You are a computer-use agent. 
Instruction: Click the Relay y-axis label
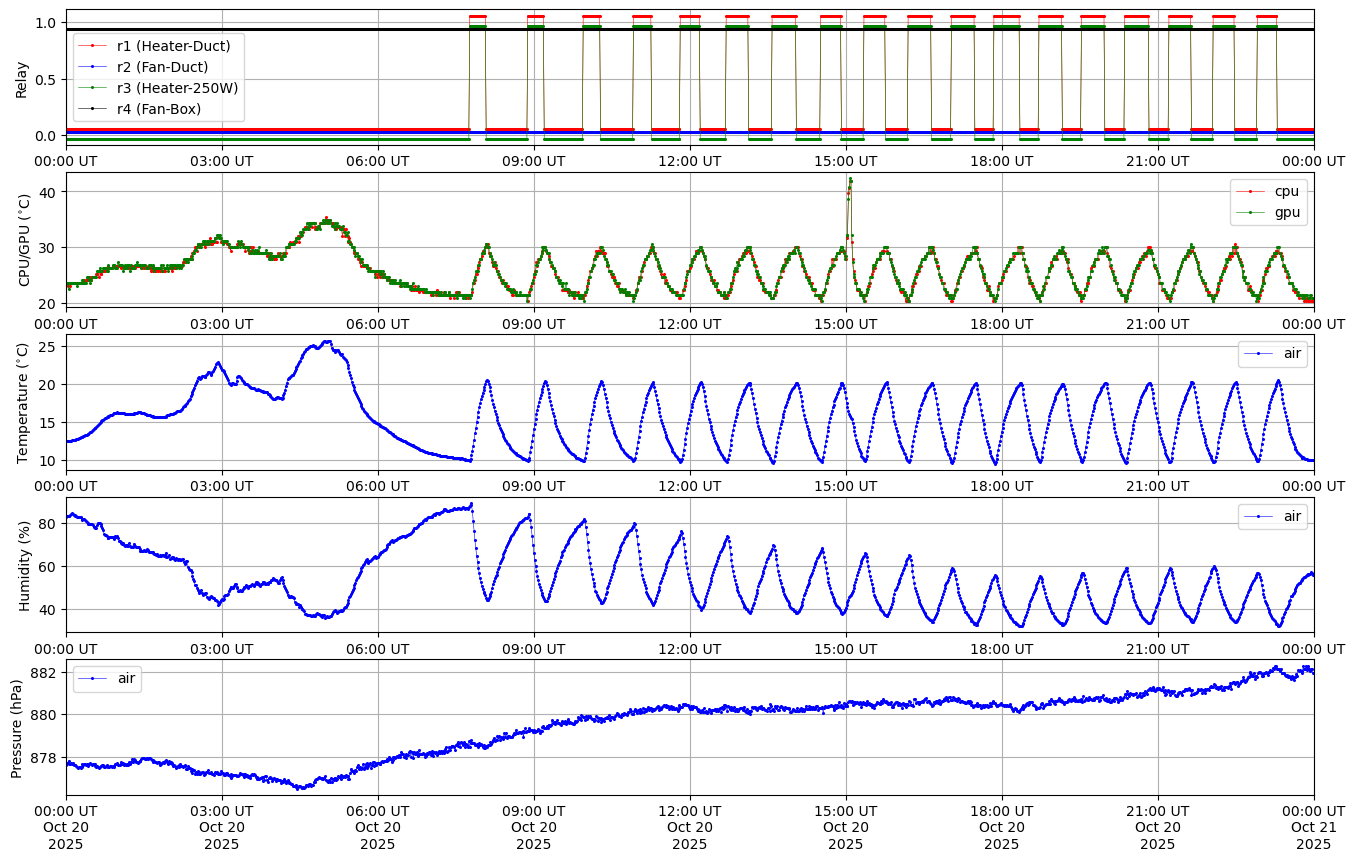coord(21,78)
